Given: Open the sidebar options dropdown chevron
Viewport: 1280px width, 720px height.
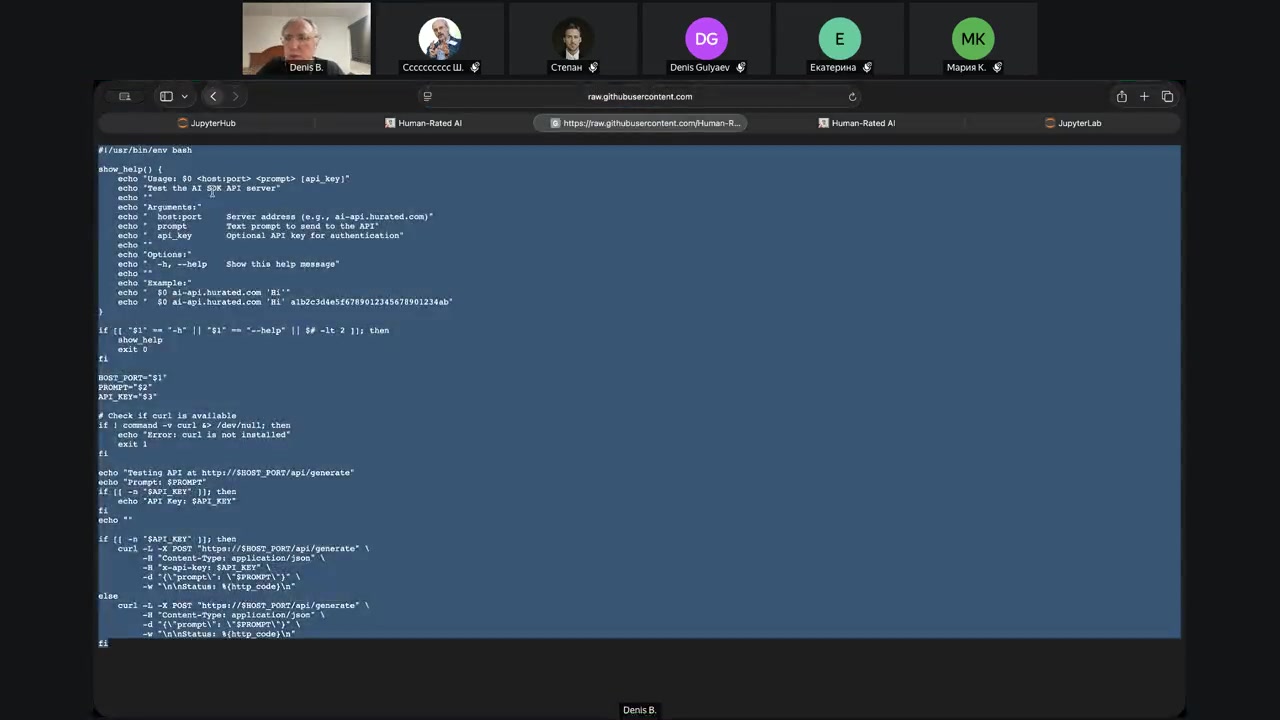Looking at the screenshot, I should click(x=184, y=97).
